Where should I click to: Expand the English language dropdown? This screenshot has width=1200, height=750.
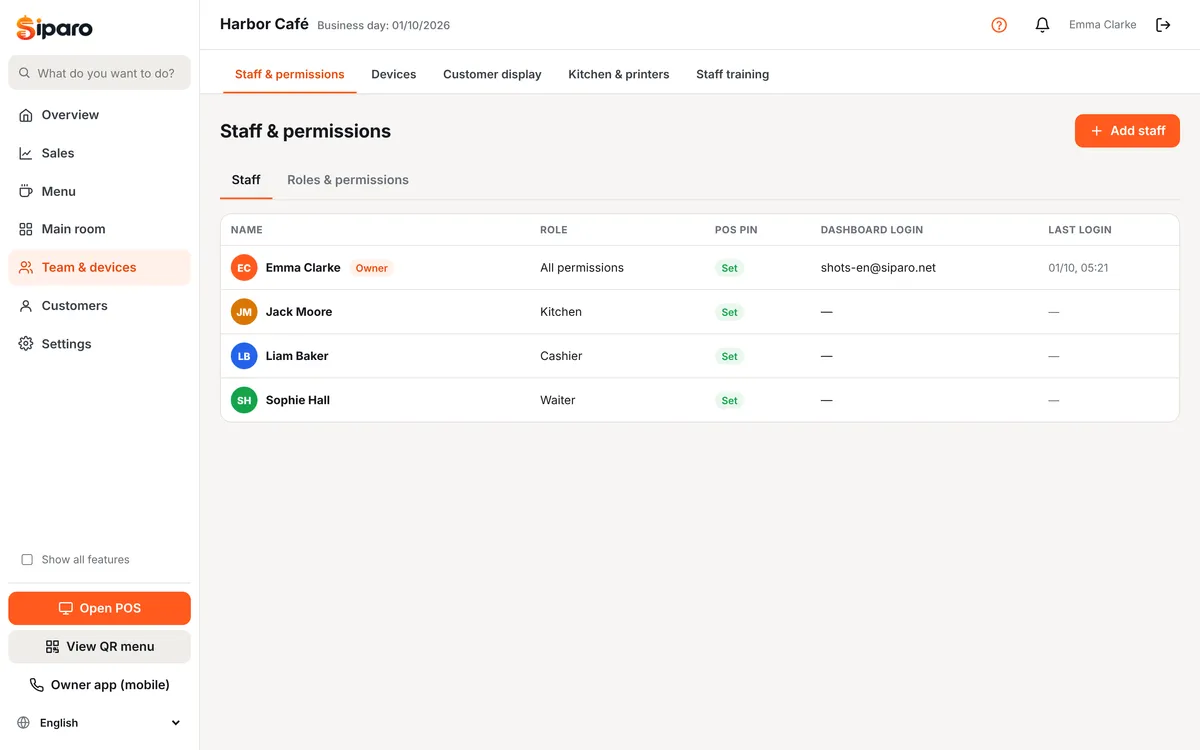100,723
